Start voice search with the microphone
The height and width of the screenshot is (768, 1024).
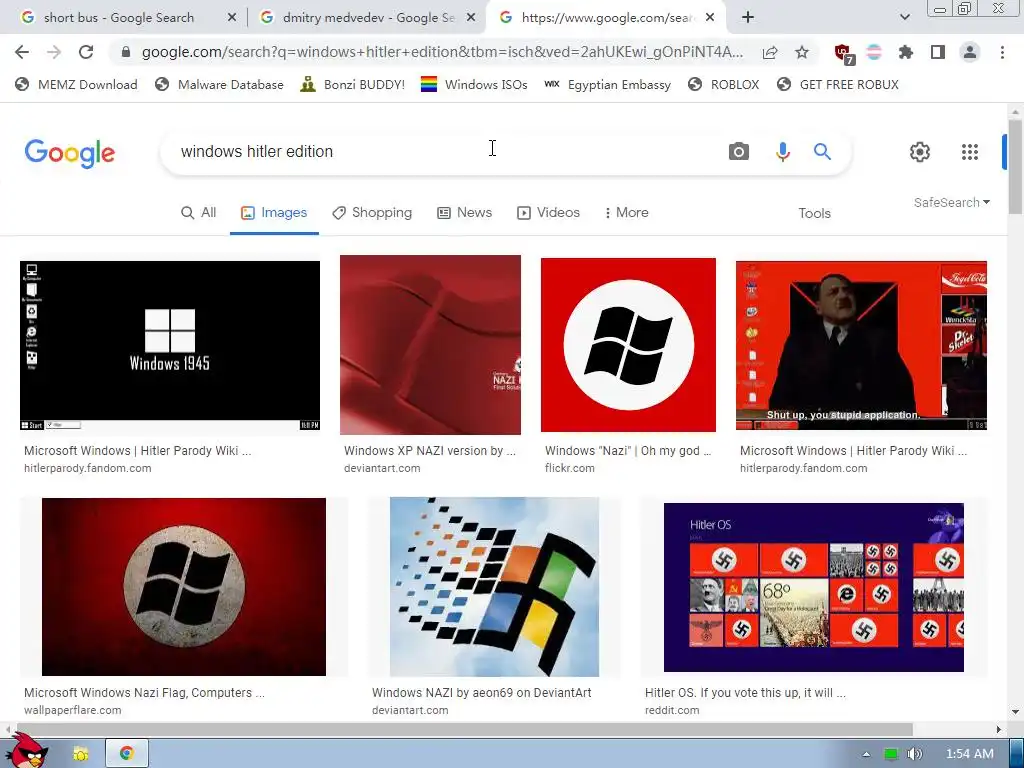(x=782, y=152)
